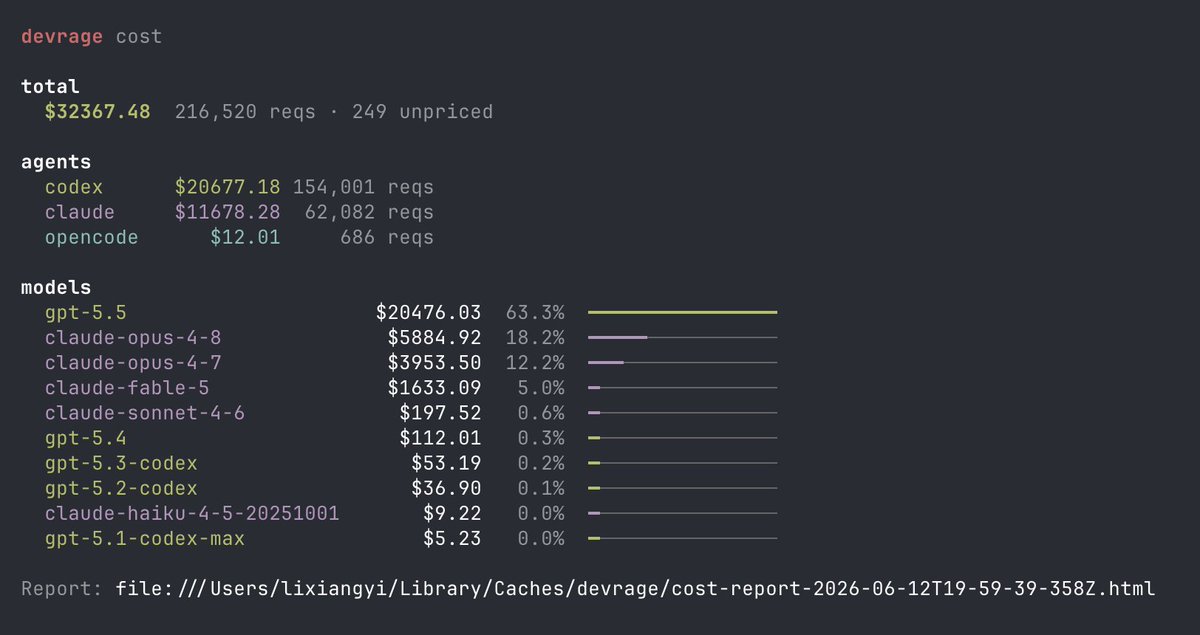
Task: Click the 'Report:' label
Action: click(62, 589)
